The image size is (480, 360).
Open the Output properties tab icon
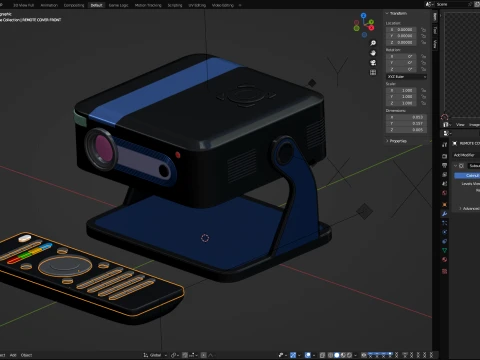[x=444, y=165]
